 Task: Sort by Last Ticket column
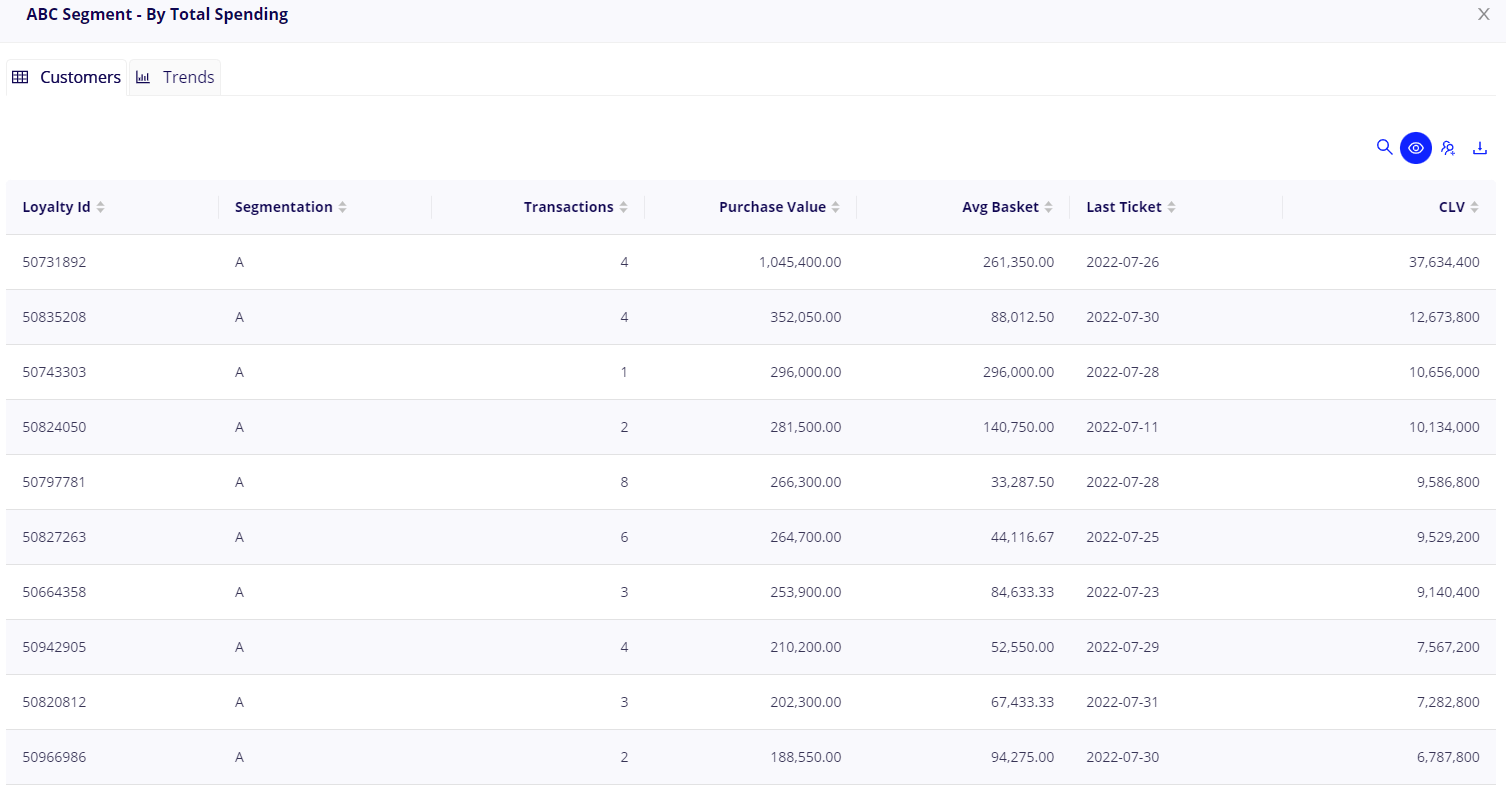point(1131,207)
